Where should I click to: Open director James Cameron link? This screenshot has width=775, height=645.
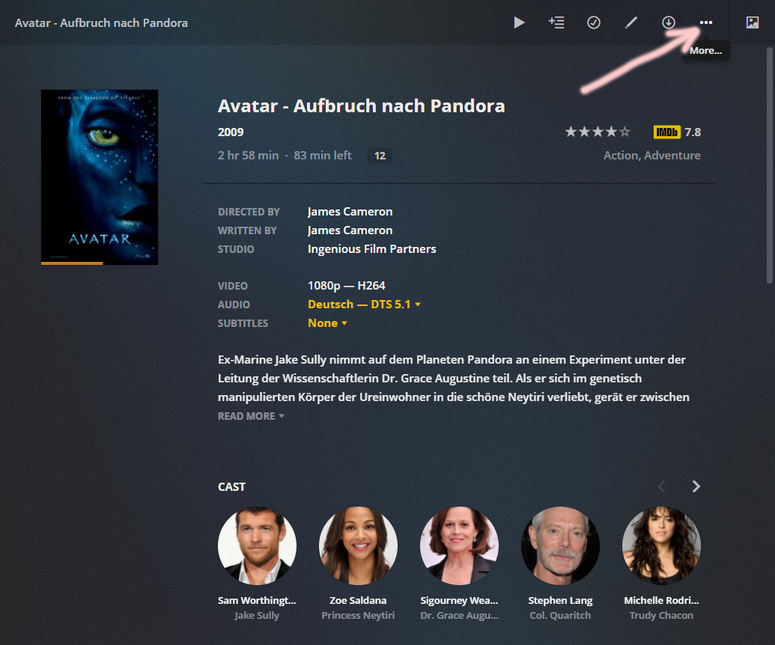[x=350, y=212]
